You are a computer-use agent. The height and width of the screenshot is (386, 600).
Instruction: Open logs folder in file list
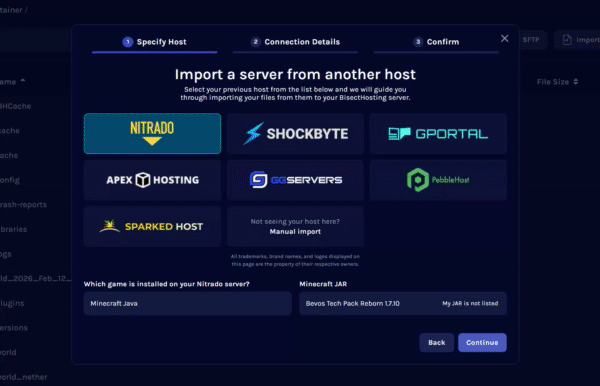[6, 254]
